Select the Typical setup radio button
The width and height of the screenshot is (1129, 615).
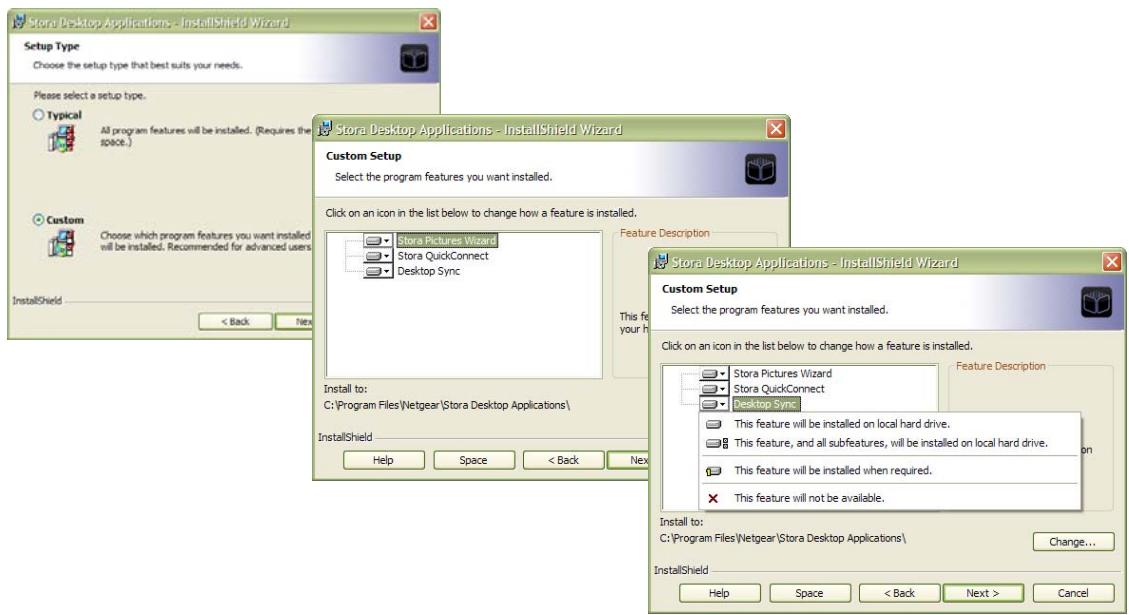click(39, 115)
